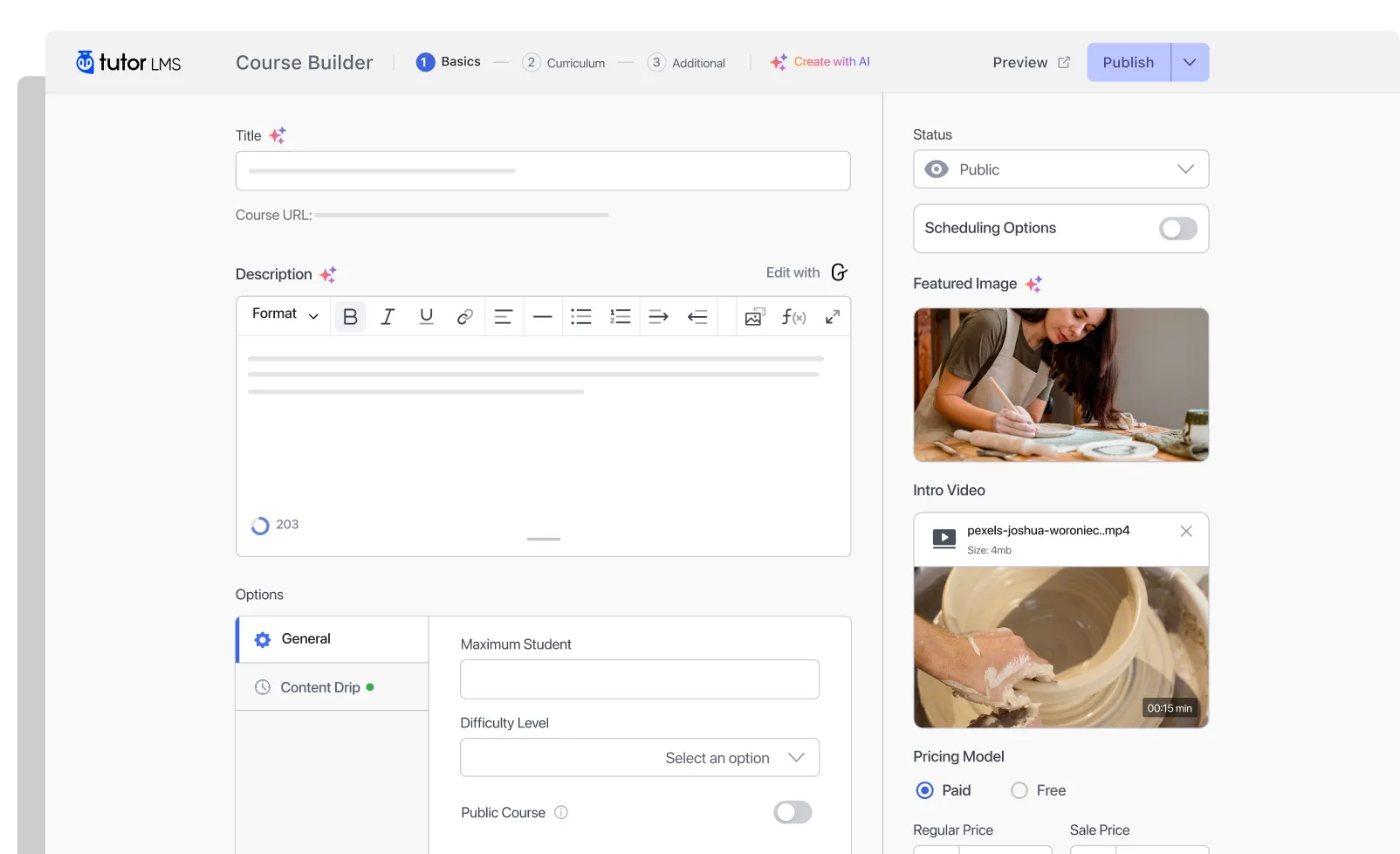Screen dimensions: 1400x854
Task: Expand the Publish button dropdown arrow
Action: pos(1190,63)
